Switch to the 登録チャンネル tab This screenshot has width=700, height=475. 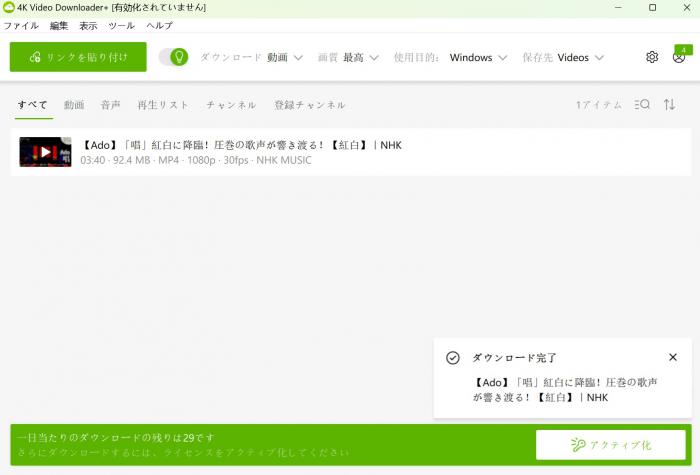tap(310, 105)
